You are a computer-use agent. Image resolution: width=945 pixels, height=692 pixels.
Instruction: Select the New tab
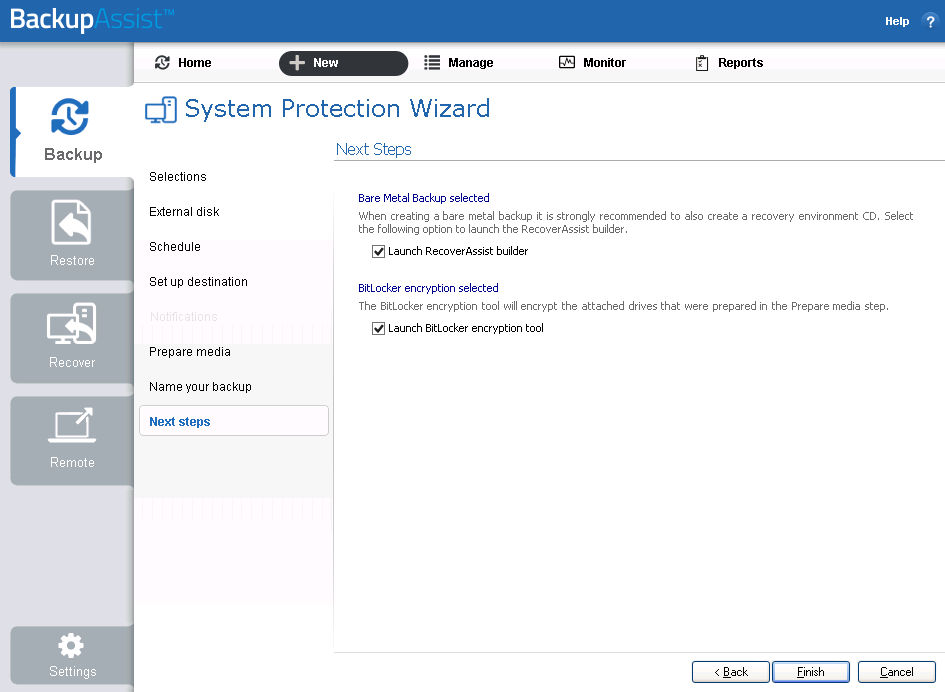[x=344, y=63]
